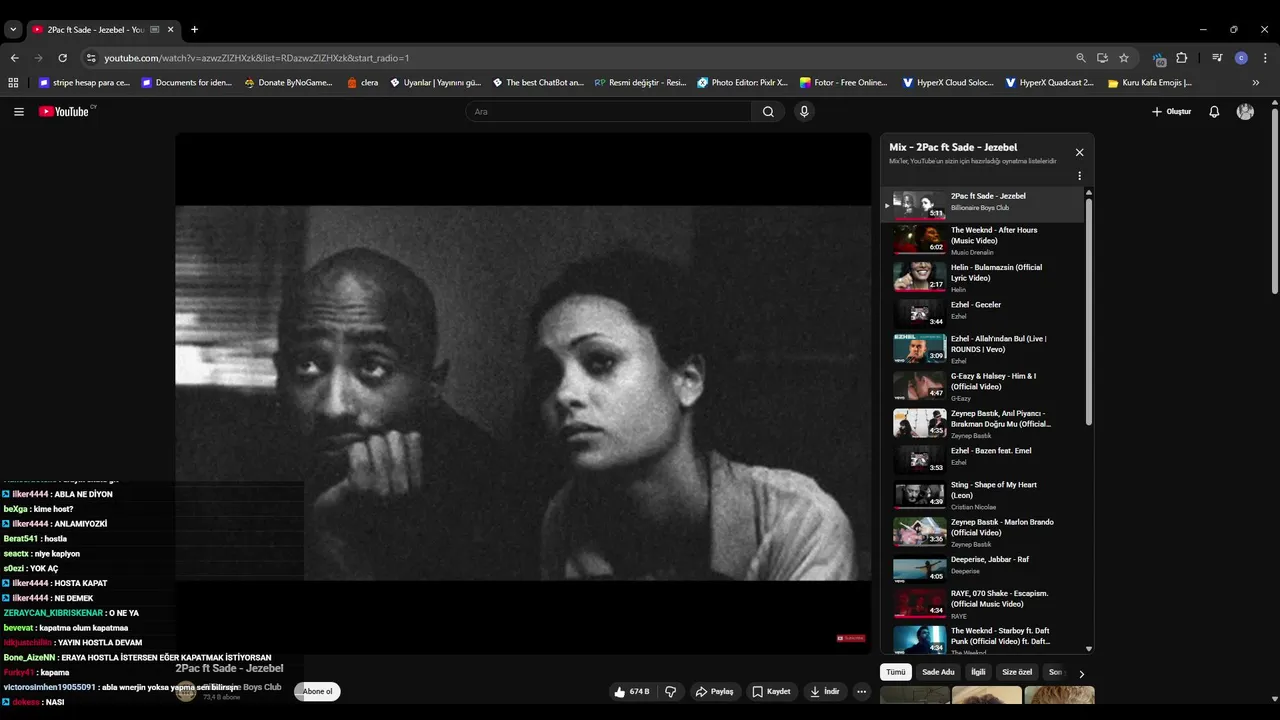Viewport: 1280px width, 720px height.
Task: Play G-Eazy & Halsey - Him & I
Action: pos(984,386)
